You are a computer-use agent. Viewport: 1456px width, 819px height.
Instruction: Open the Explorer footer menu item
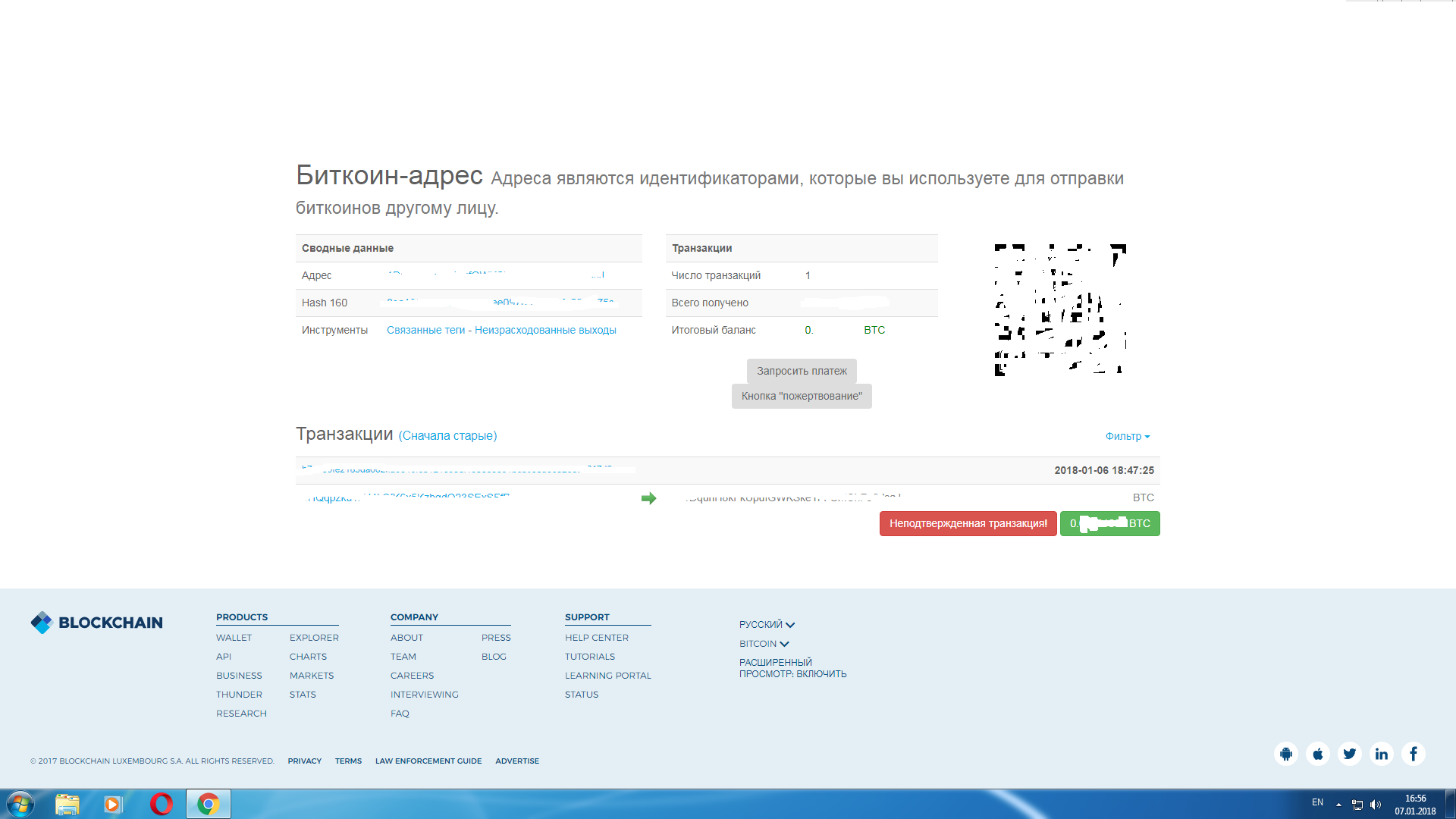click(314, 638)
